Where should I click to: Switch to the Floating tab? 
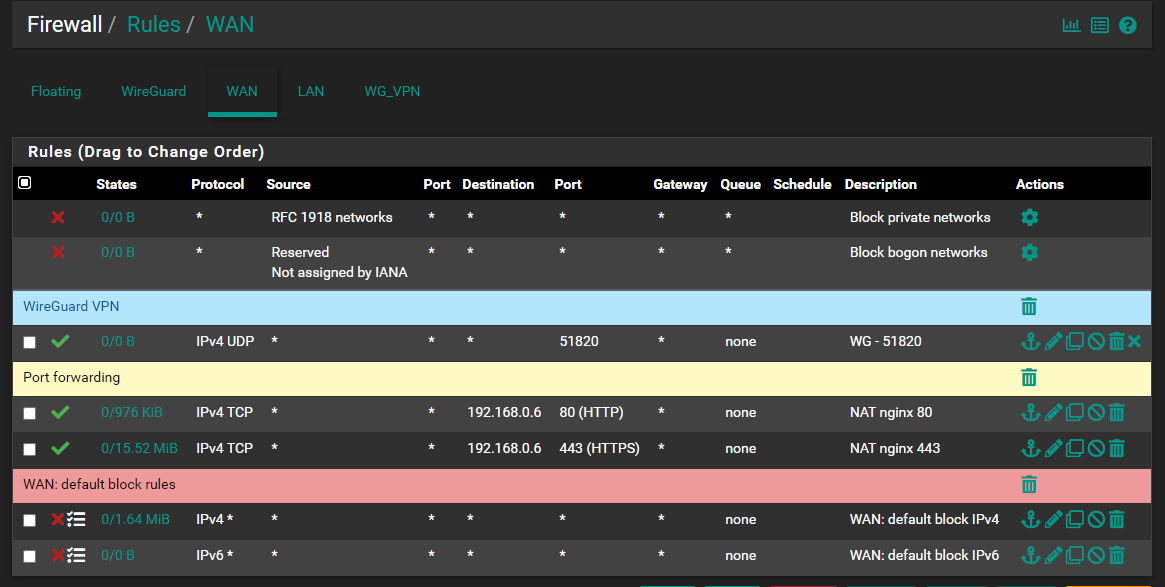coord(56,91)
